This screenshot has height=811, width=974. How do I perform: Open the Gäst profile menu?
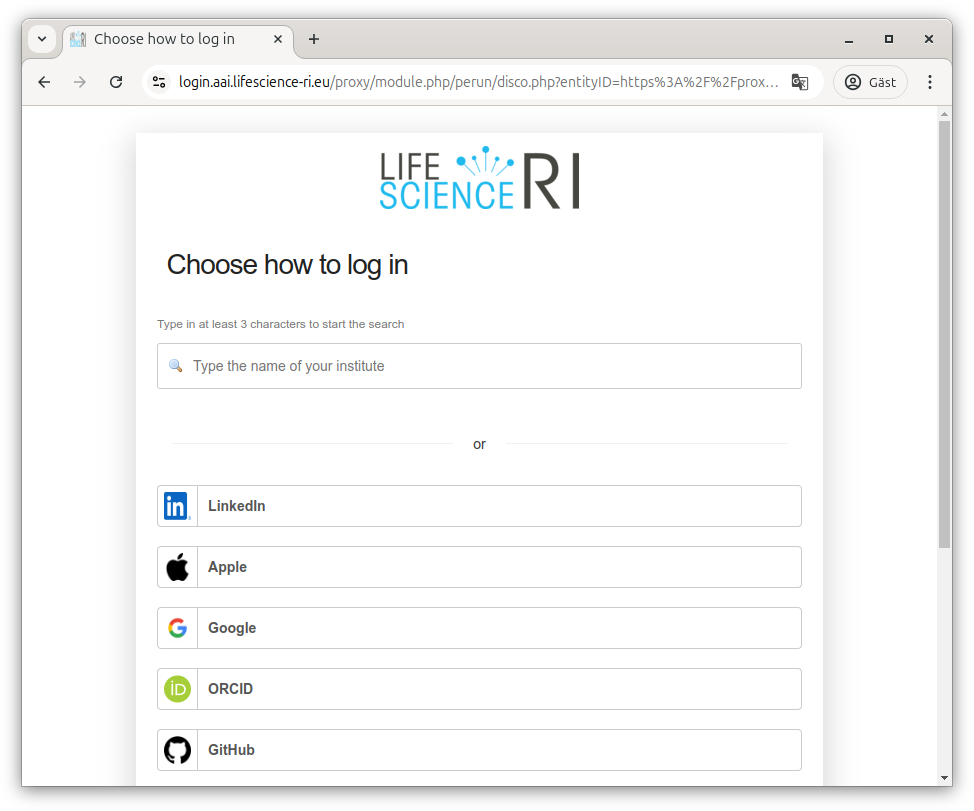(x=870, y=82)
